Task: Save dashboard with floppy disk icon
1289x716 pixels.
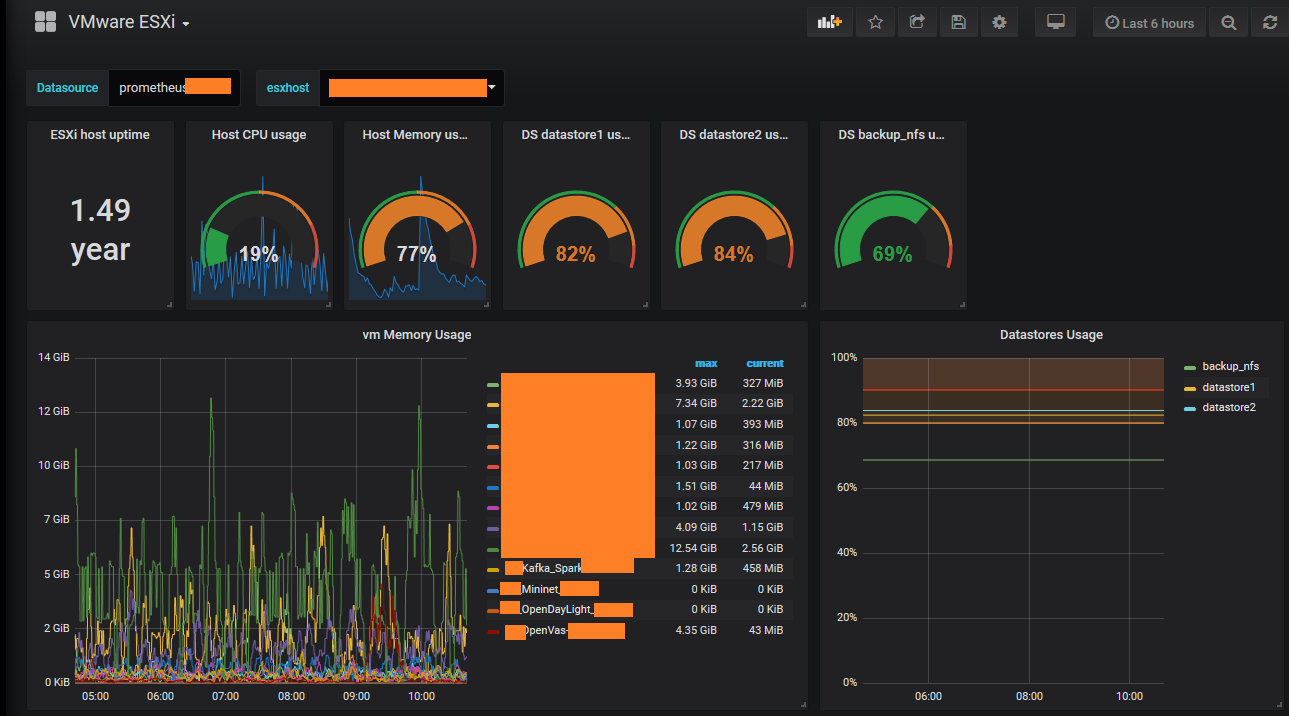Action: [x=958, y=22]
